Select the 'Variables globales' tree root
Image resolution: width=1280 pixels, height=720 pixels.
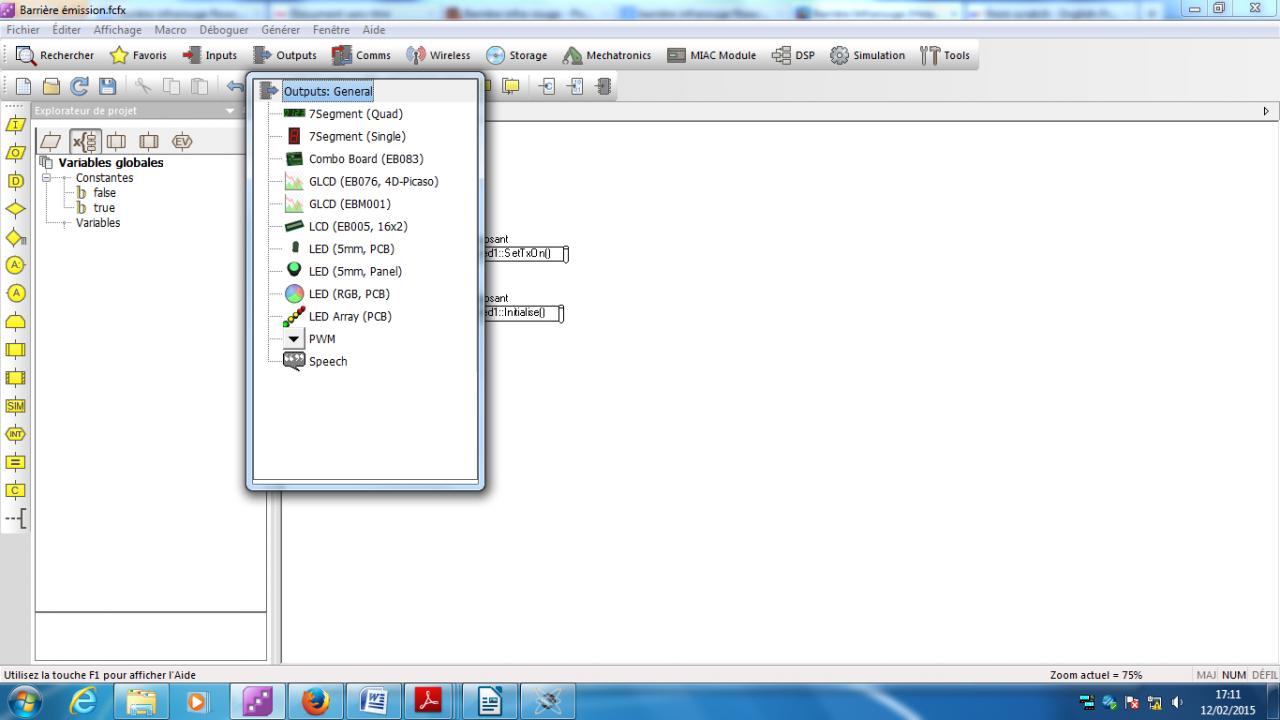[111, 163]
